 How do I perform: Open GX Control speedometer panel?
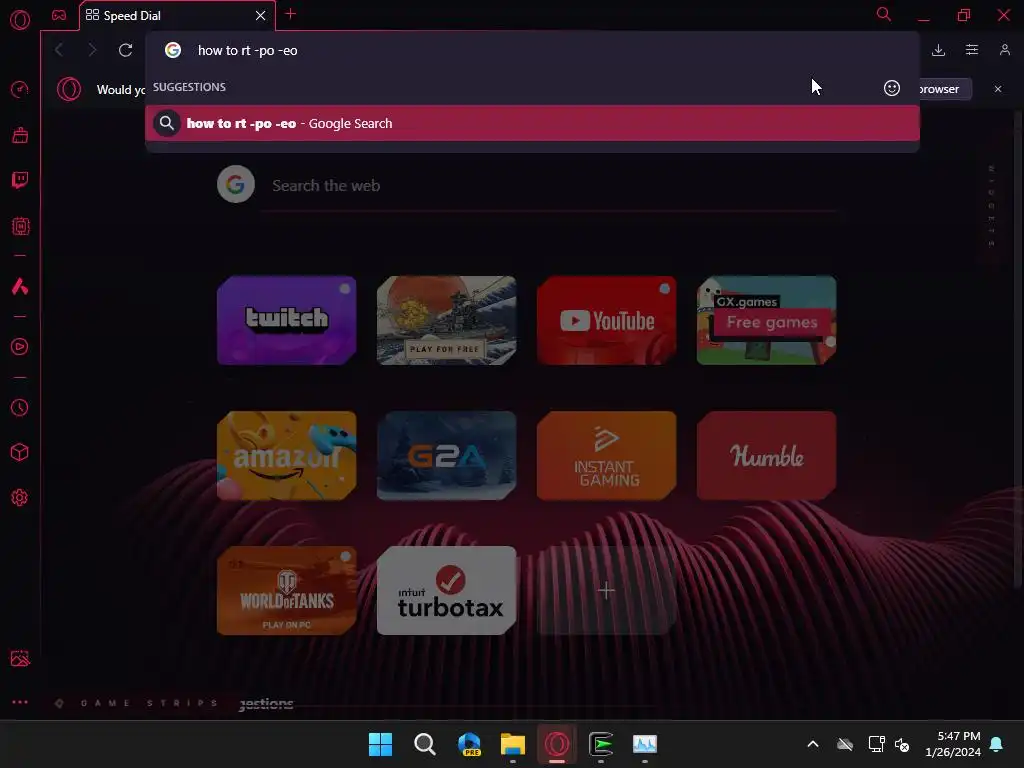tap(20, 89)
